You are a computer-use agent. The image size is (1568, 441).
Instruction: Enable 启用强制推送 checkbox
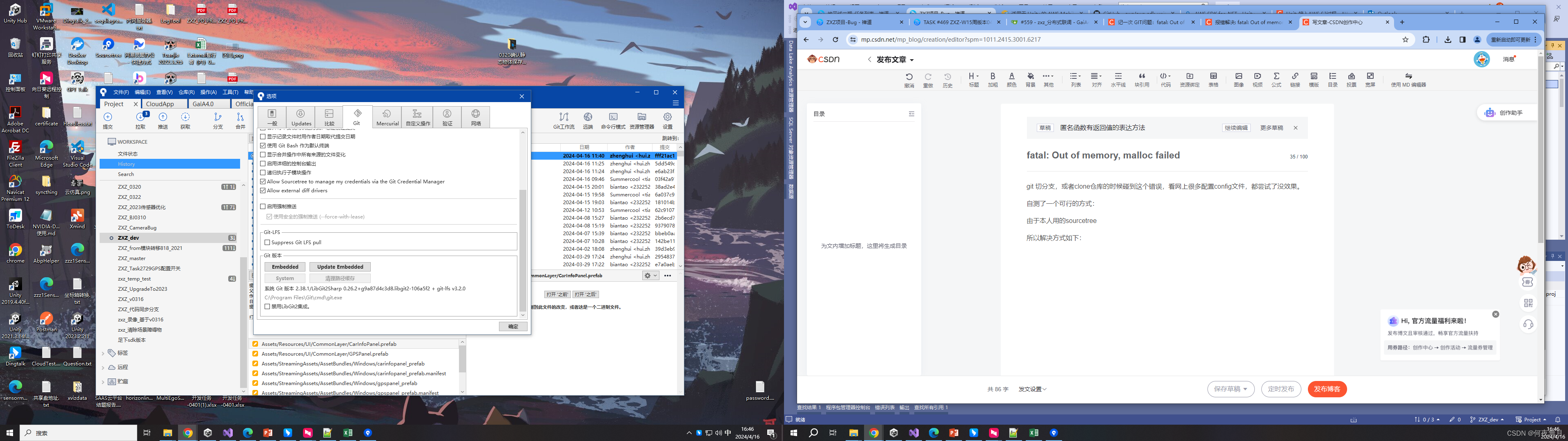point(263,207)
